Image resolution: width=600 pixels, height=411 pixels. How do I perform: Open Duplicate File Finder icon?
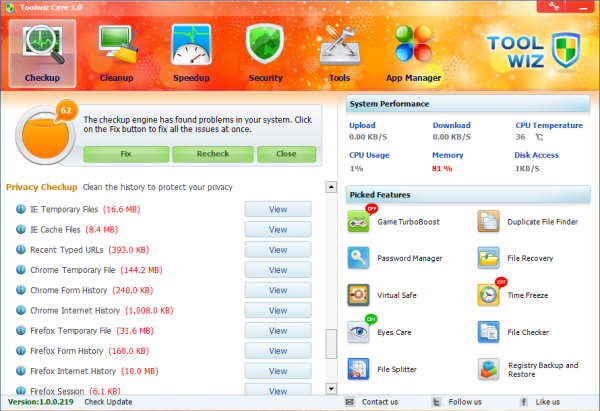(489, 222)
